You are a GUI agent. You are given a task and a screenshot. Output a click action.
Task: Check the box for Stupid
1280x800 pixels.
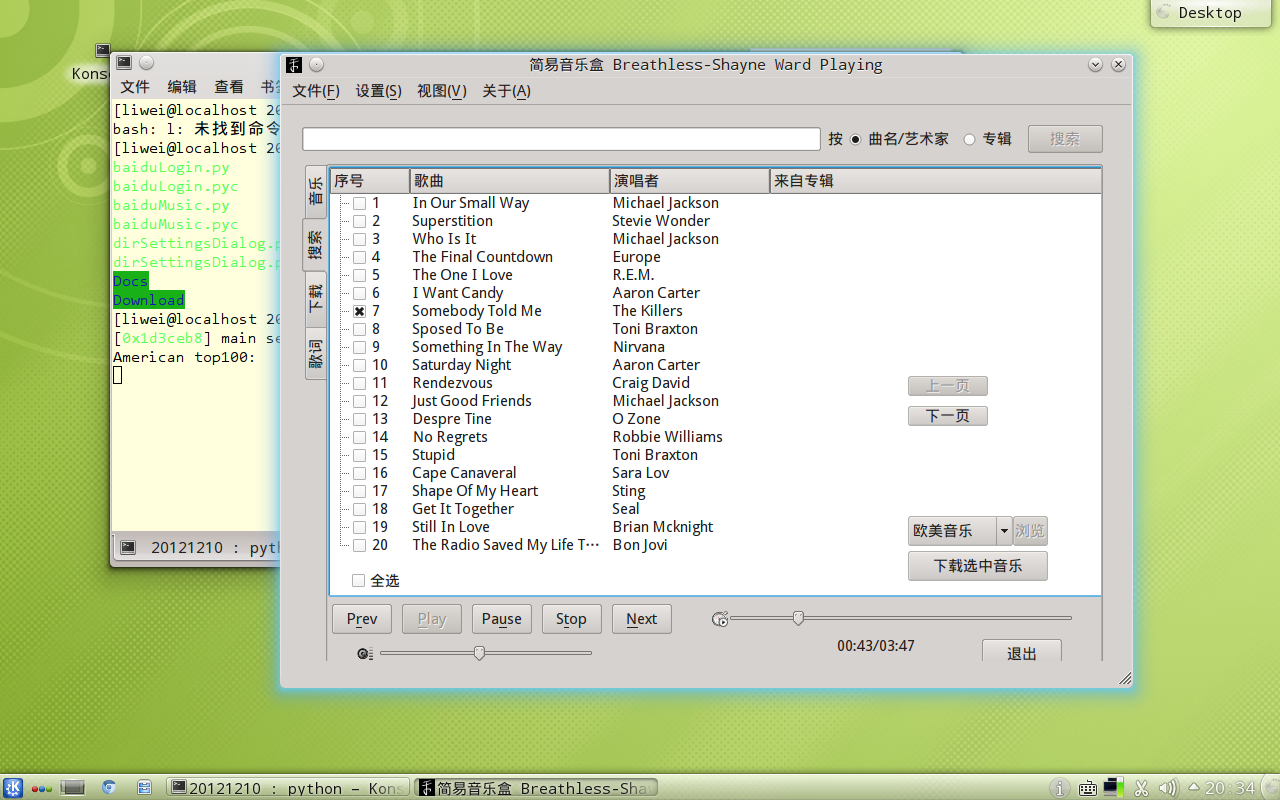359,455
